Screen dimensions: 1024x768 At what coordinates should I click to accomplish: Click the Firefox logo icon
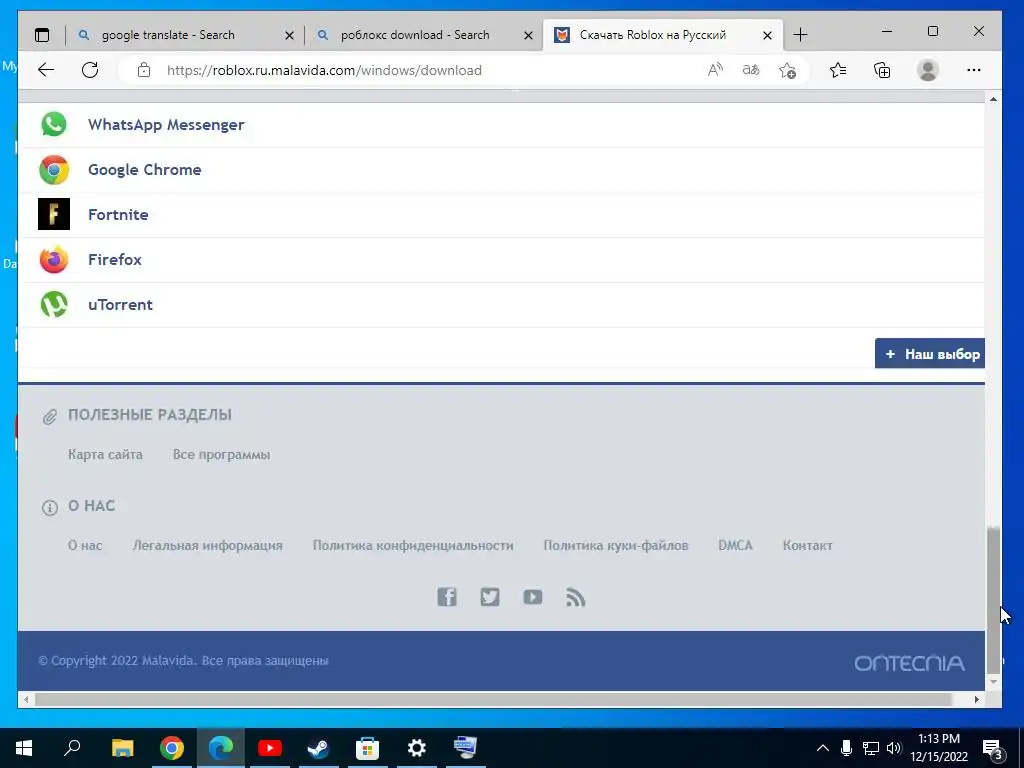(54, 259)
